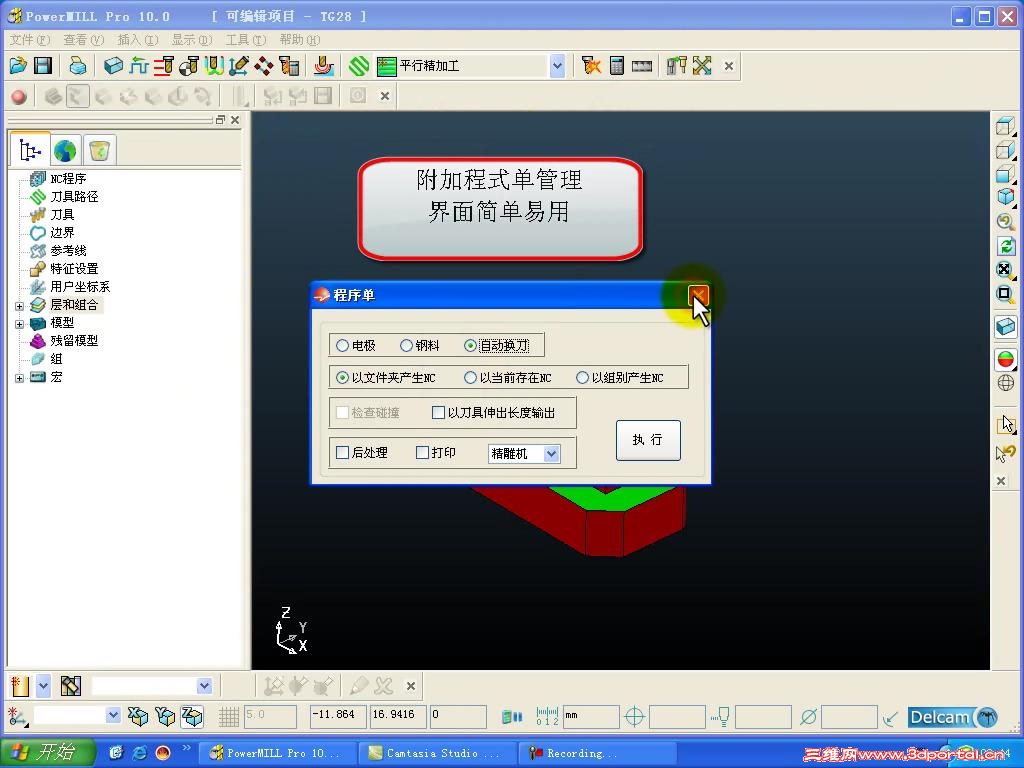The image size is (1024, 768).
Task: Click the save project floppy icon
Action: [43, 65]
